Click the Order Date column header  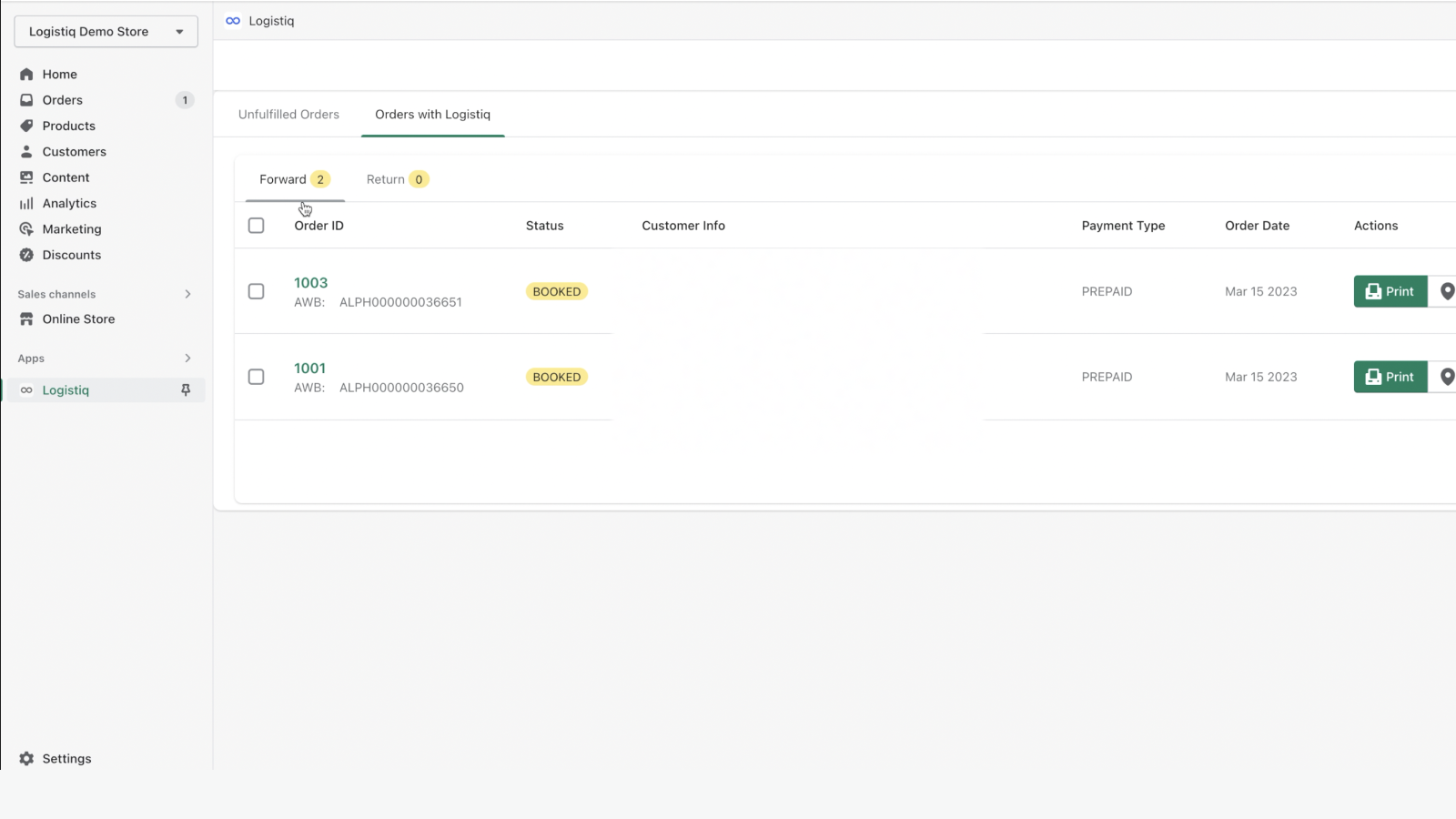click(x=1257, y=226)
